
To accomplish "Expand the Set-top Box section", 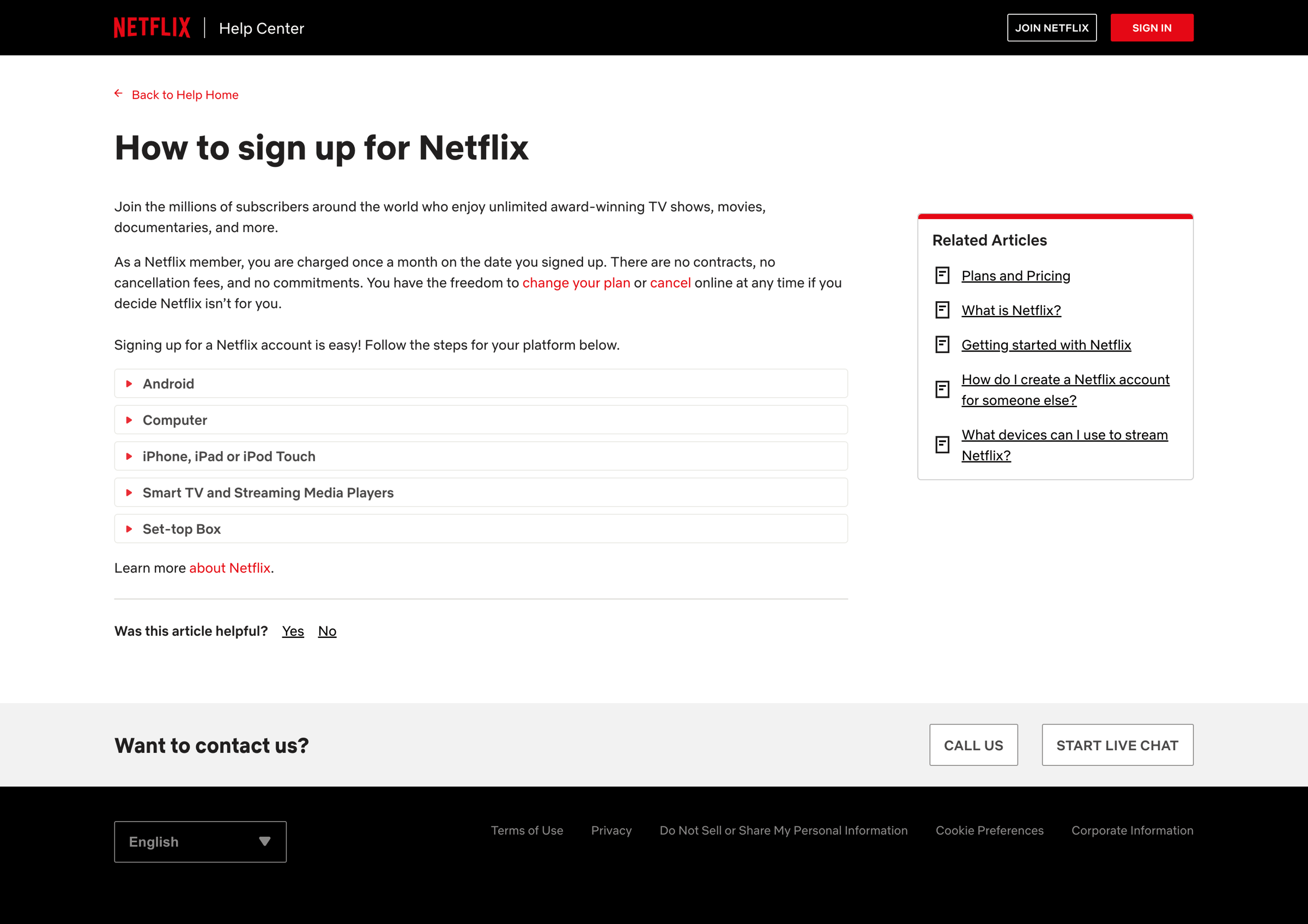I will coord(481,530).
